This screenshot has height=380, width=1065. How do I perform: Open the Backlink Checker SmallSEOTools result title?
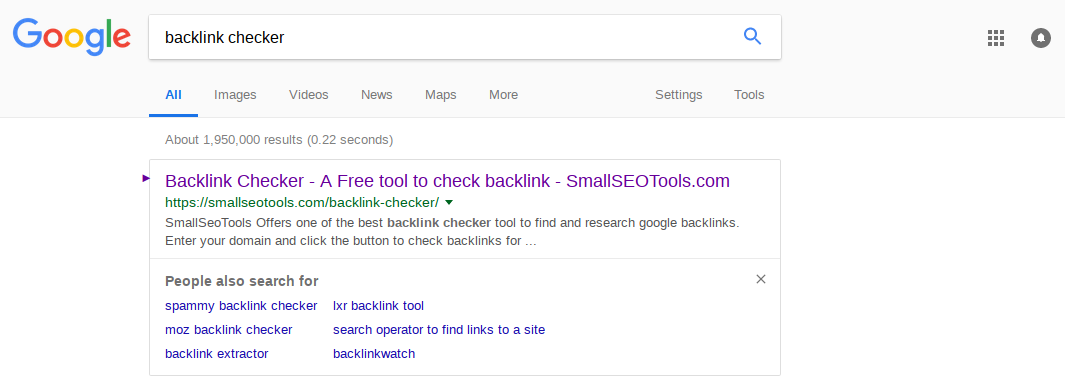coord(448,181)
